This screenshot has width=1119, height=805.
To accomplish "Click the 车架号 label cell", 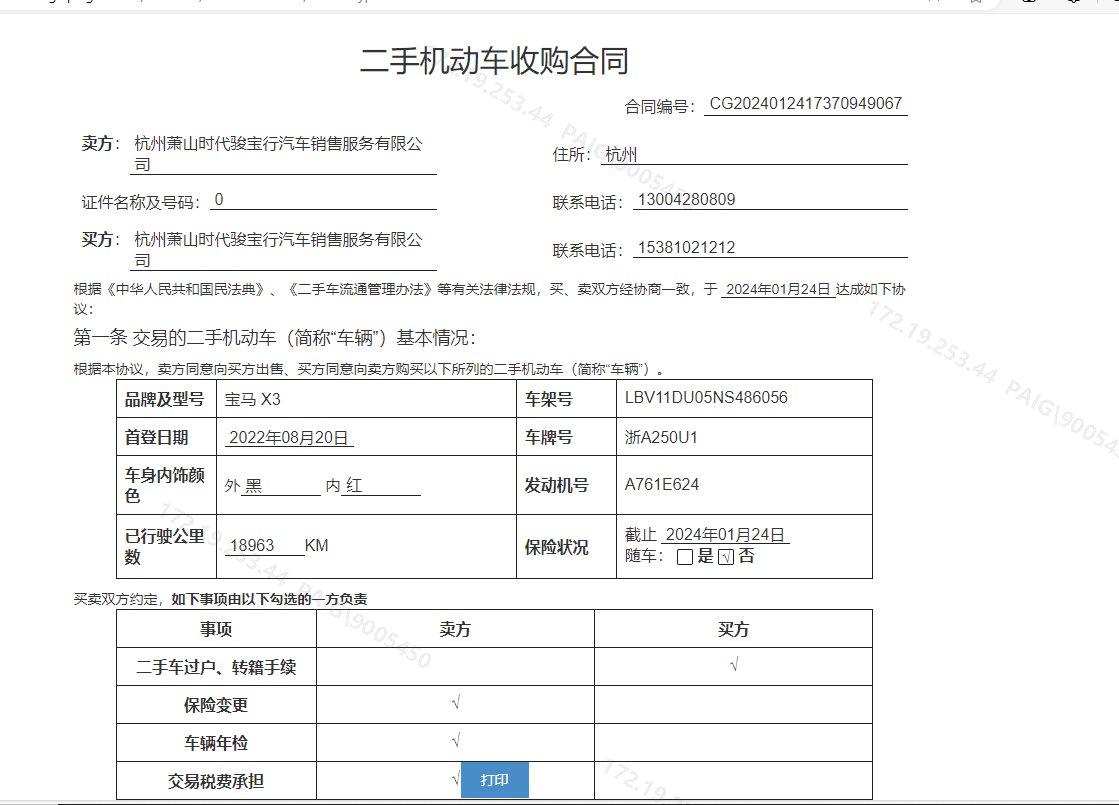I will pos(567,399).
